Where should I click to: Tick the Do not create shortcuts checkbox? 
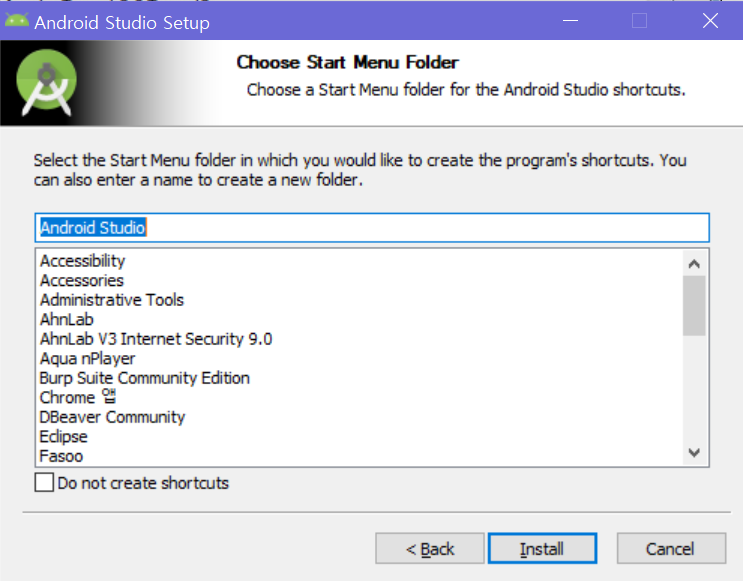44,482
